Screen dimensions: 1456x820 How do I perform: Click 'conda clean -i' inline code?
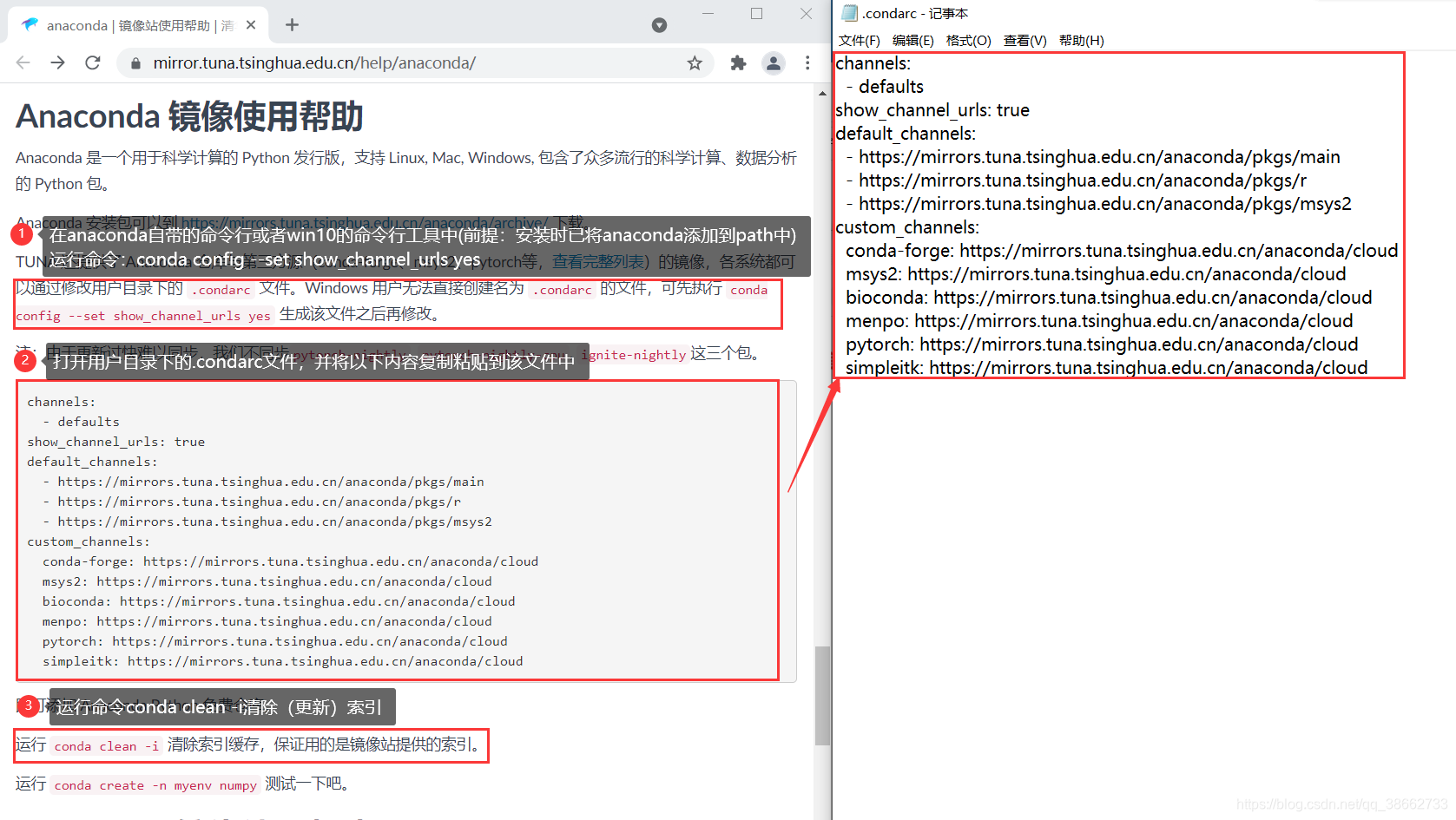tap(107, 745)
